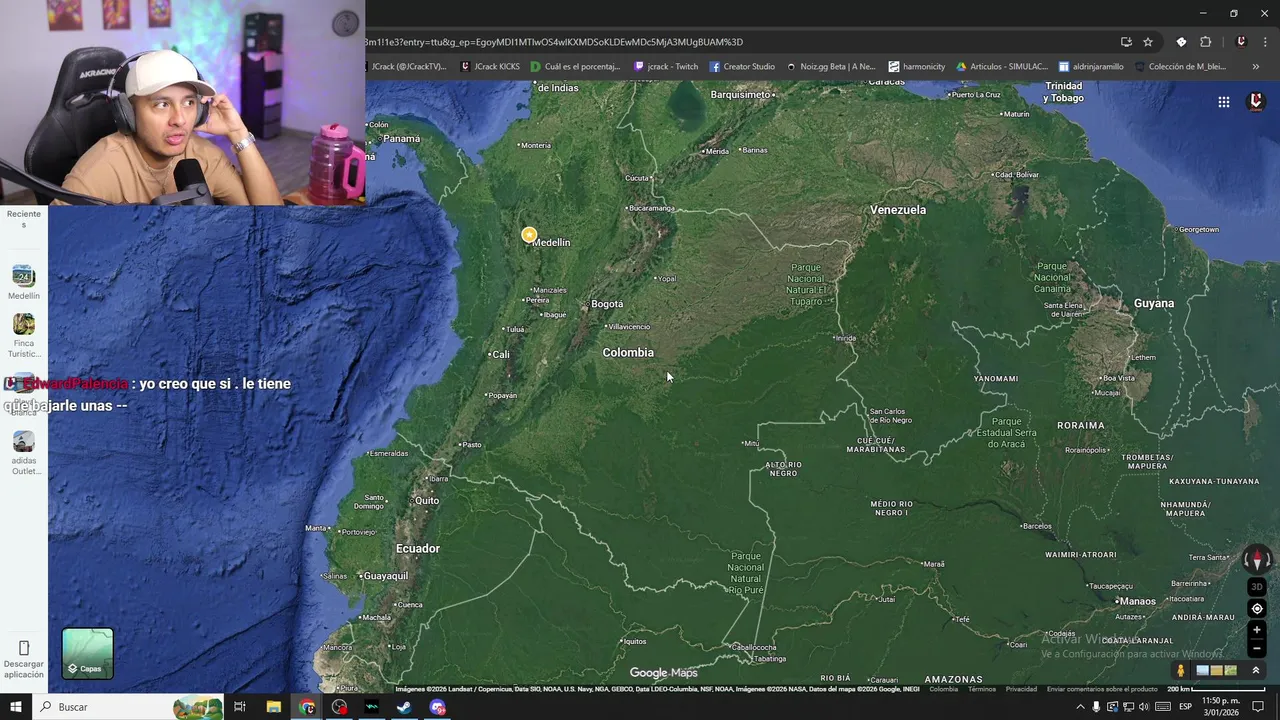Click the Venezuela country label

[898, 210]
